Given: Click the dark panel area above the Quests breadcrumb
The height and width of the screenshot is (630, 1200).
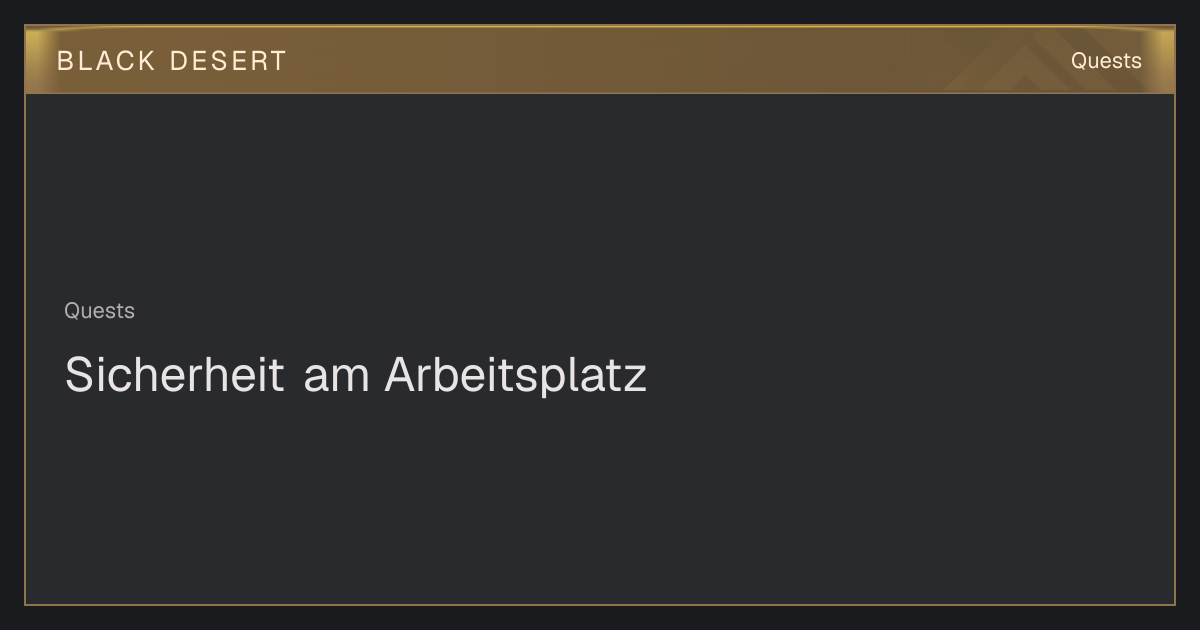Looking at the screenshot, I should click(x=600, y=190).
